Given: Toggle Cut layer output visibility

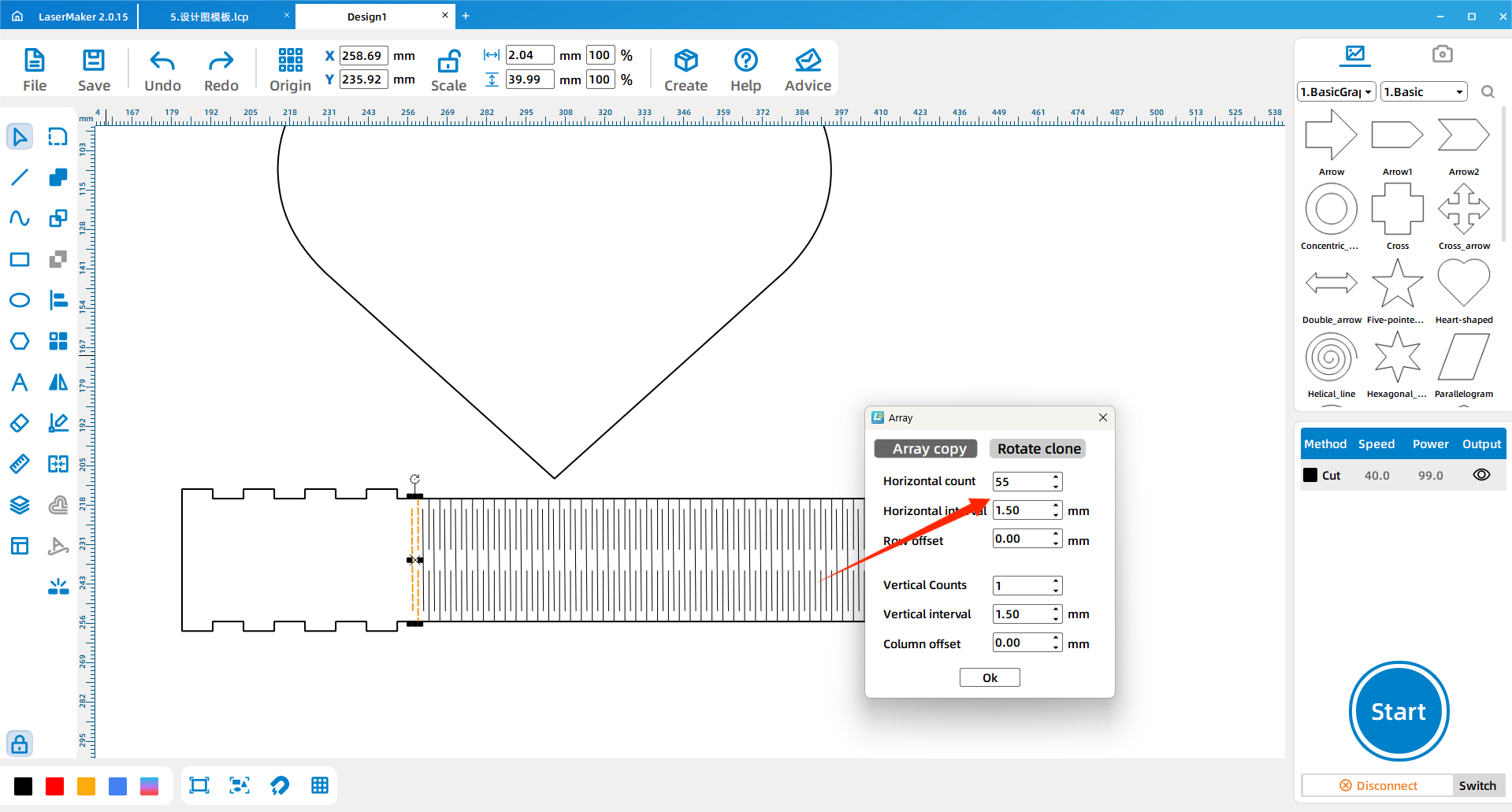Looking at the screenshot, I should tap(1481, 475).
